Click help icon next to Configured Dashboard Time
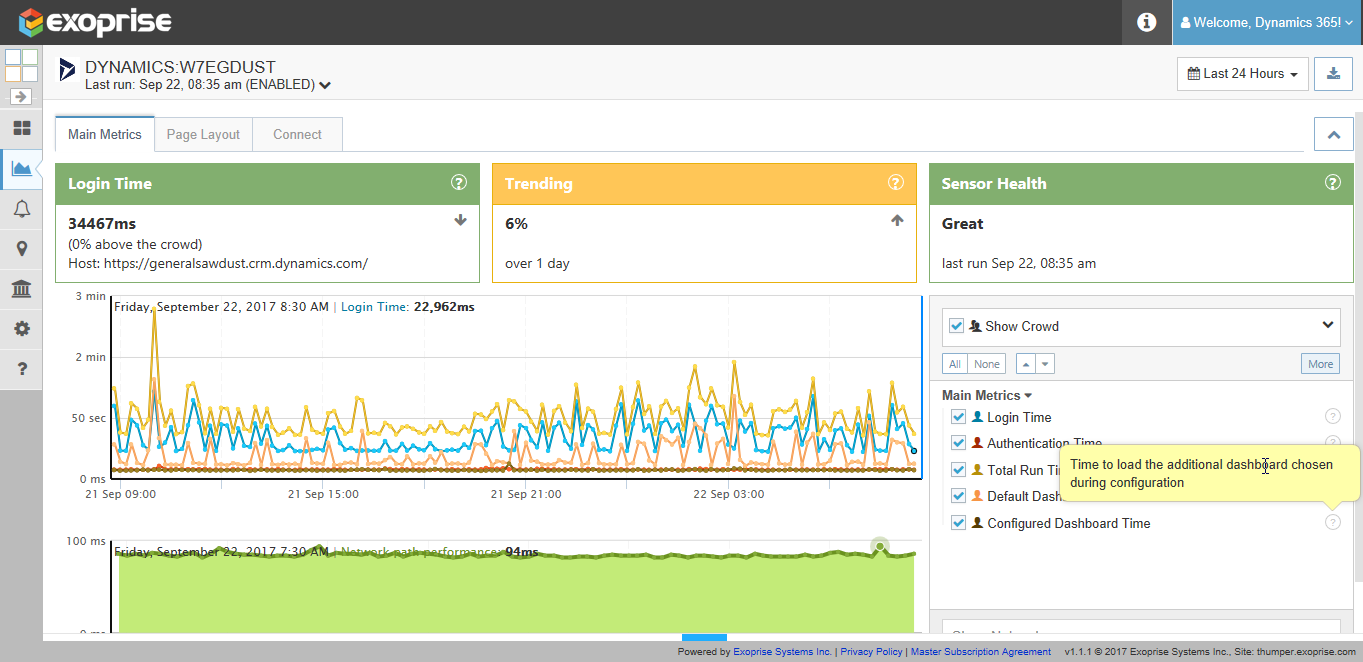 coord(1332,522)
